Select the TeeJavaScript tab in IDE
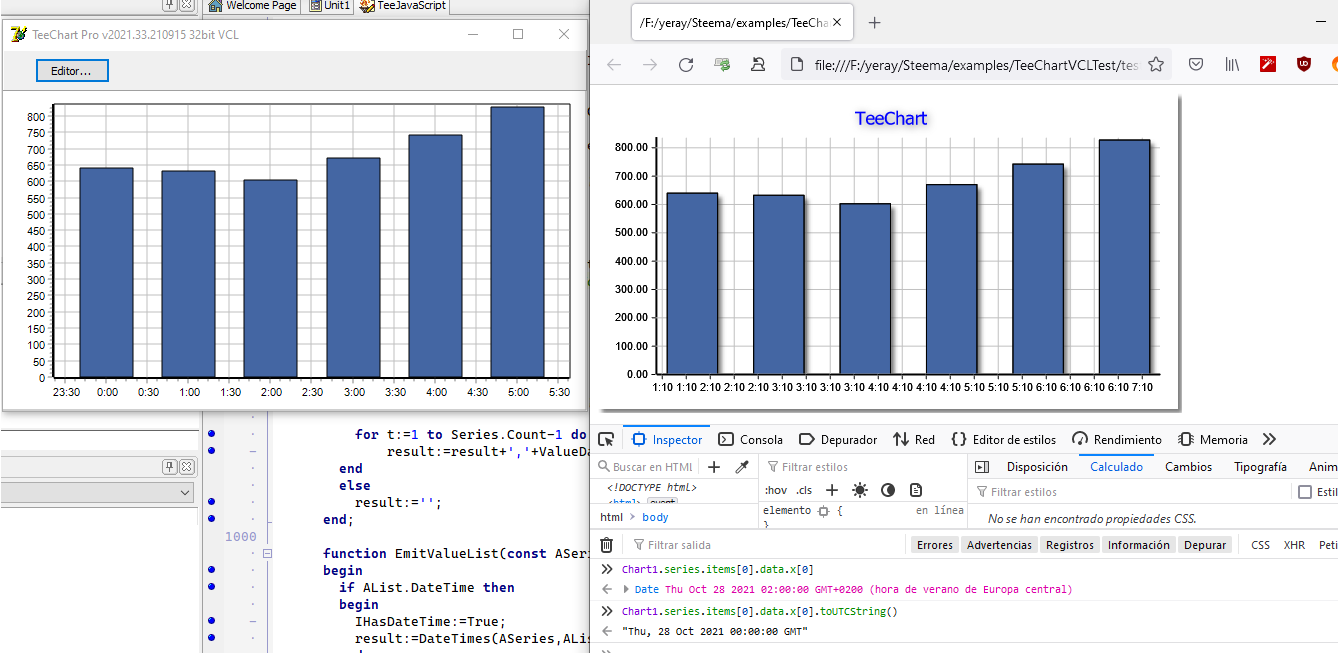Screen dimensions: 1340x653 coord(403,6)
